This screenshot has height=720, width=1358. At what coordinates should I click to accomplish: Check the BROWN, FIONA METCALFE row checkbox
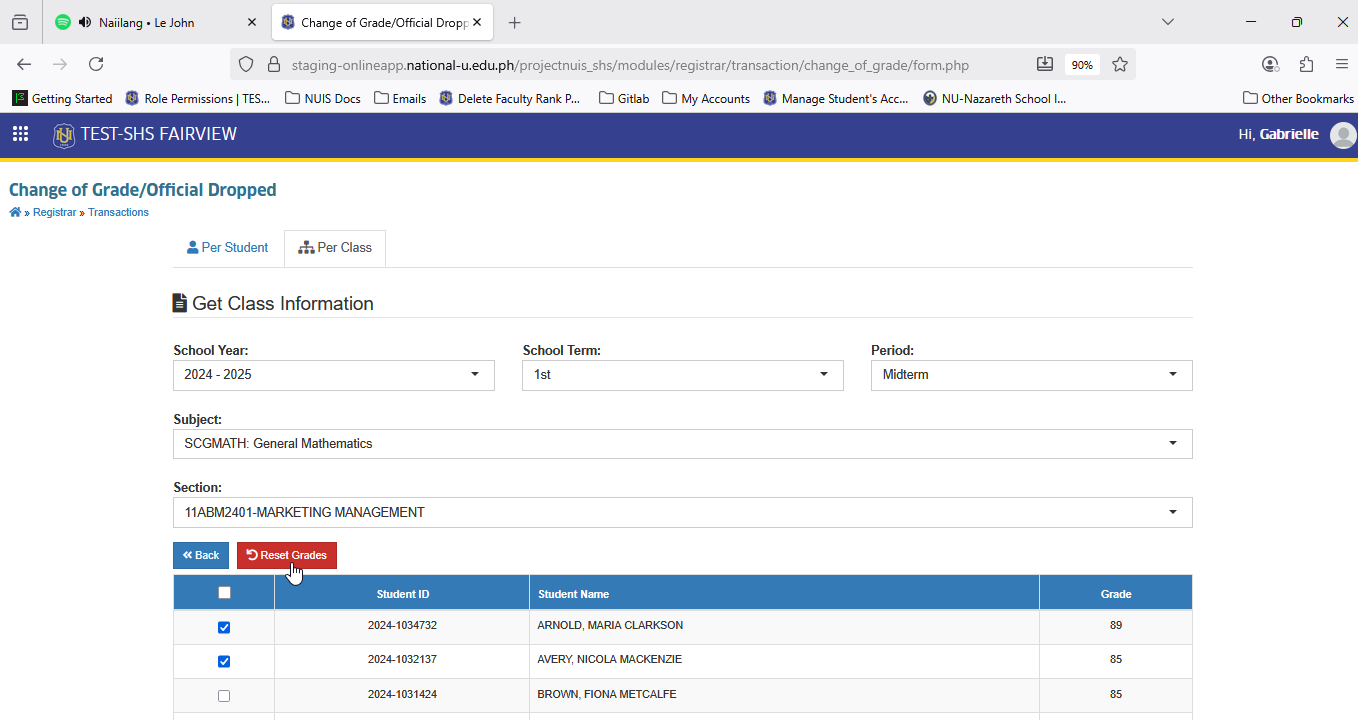coord(224,696)
